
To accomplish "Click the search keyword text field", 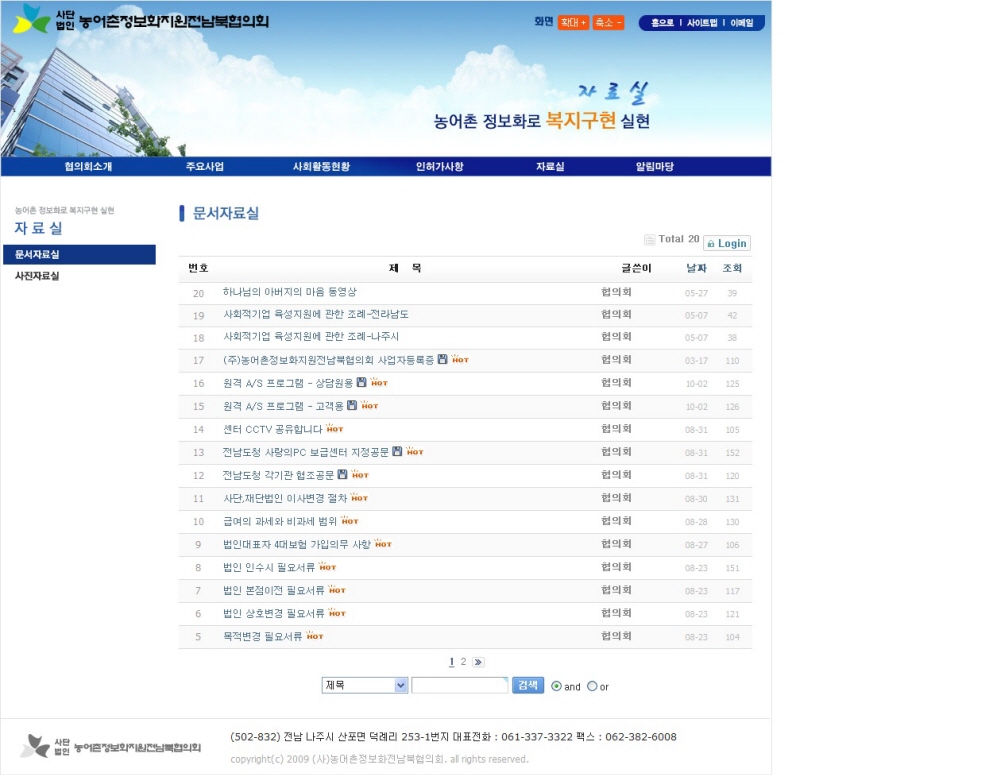I will point(460,685).
